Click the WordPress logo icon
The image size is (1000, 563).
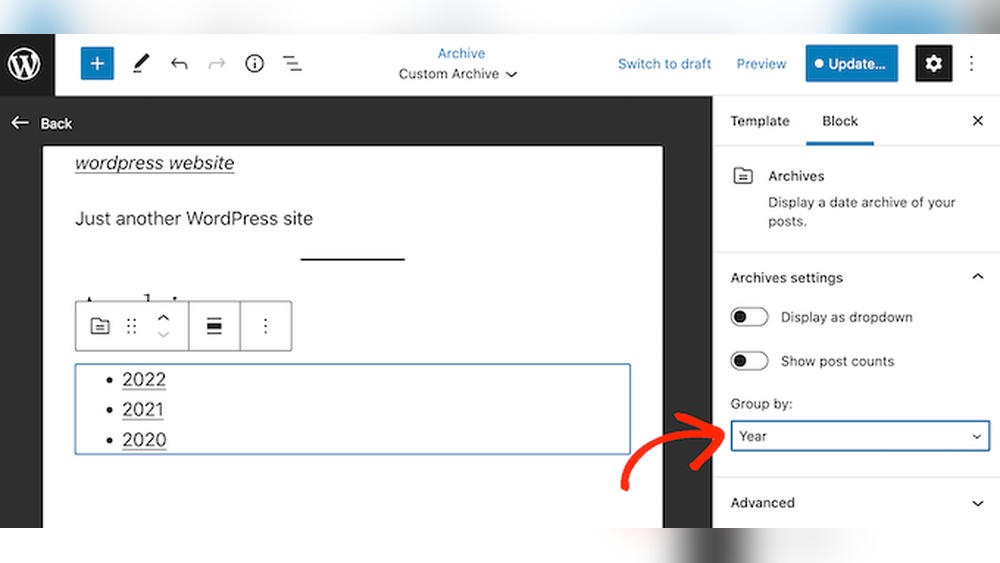coord(24,64)
